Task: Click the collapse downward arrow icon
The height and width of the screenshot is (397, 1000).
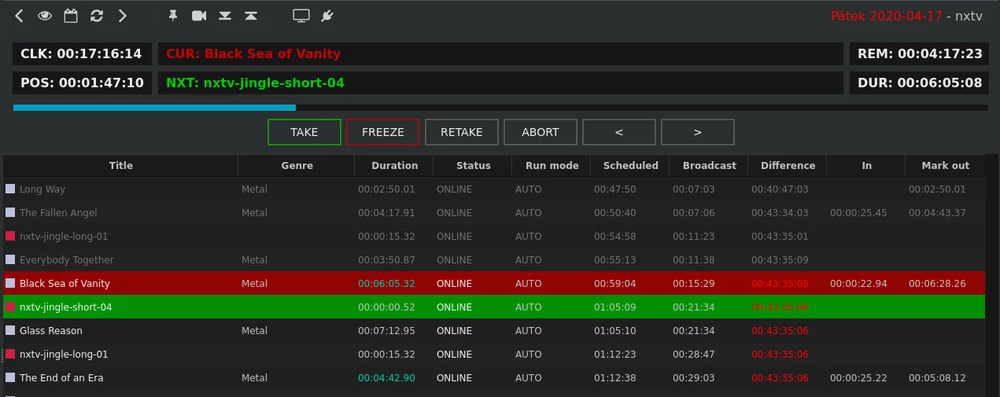Action: [225, 16]
